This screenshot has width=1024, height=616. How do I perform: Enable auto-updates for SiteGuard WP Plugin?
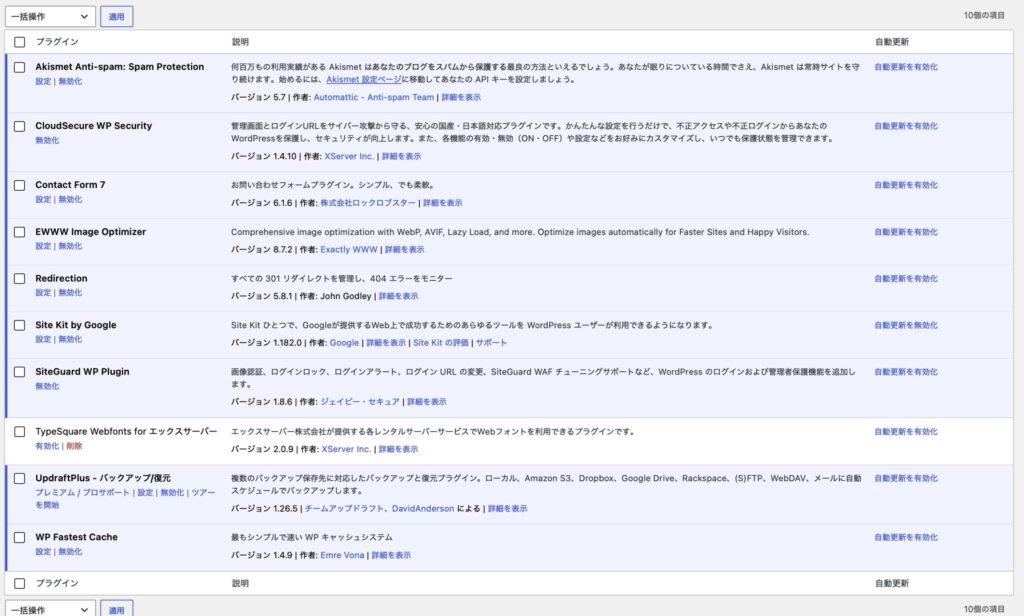[906, 372]
